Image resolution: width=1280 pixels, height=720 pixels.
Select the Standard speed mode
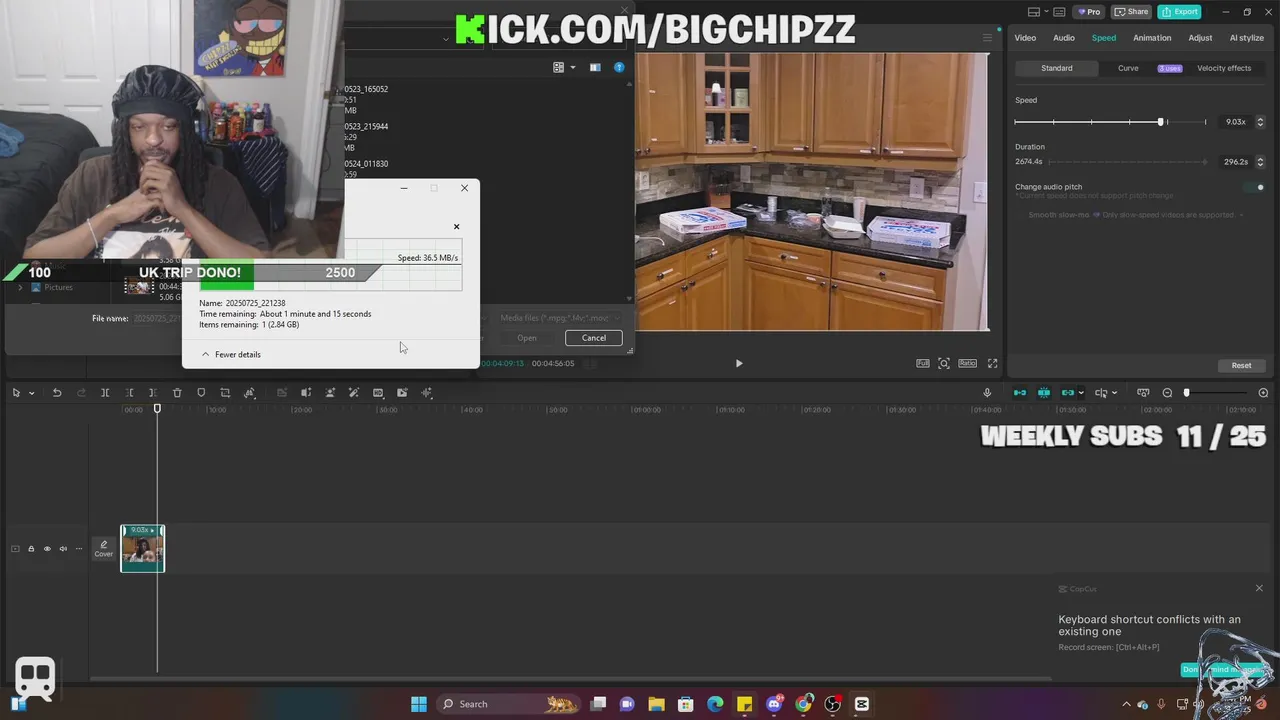[x=1057, y=68]
